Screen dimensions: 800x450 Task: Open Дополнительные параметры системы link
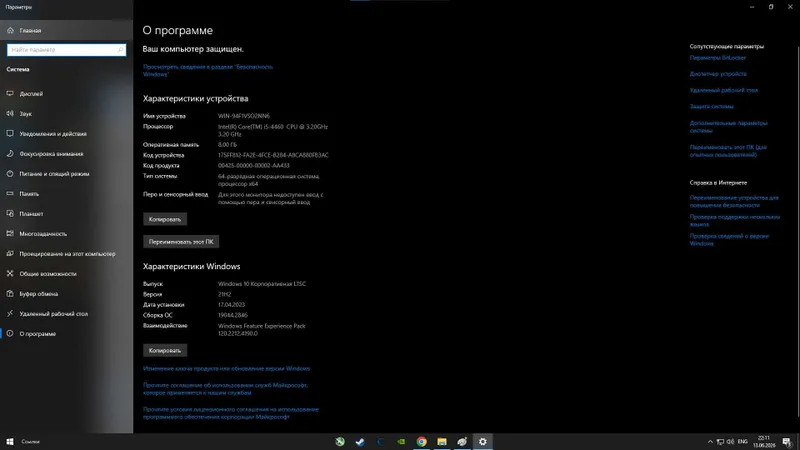tap(729, 127)
